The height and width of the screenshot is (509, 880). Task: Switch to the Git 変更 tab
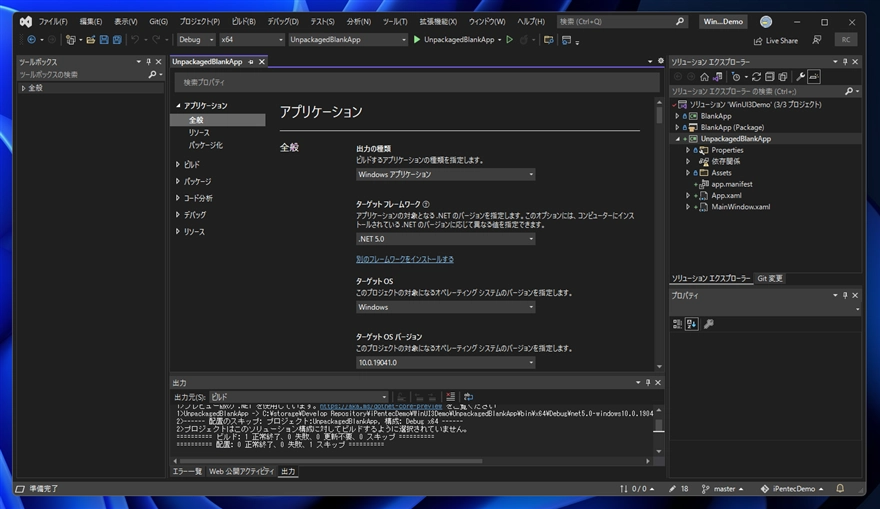[769, 278]
